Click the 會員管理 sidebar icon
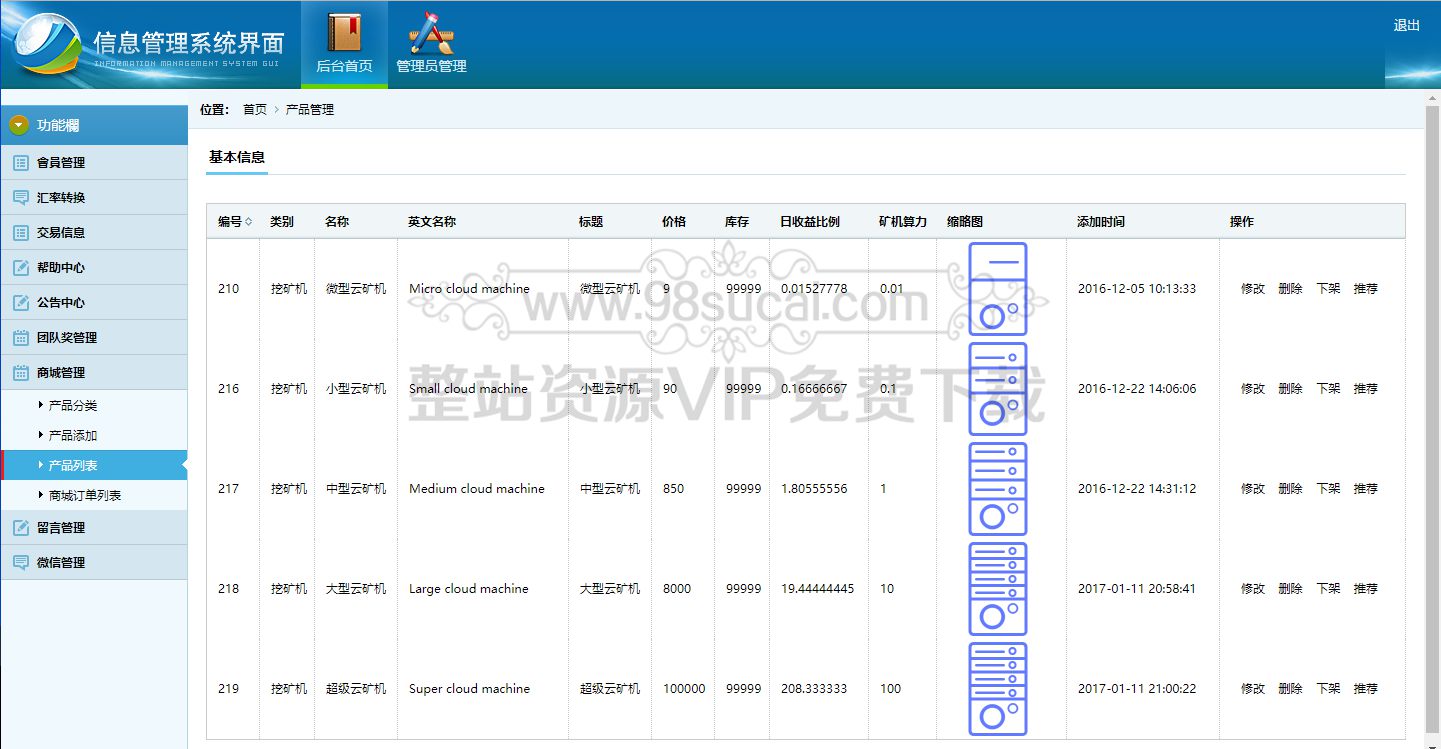1441x749 pixels. pyautogui.click(x=21, y=162)
